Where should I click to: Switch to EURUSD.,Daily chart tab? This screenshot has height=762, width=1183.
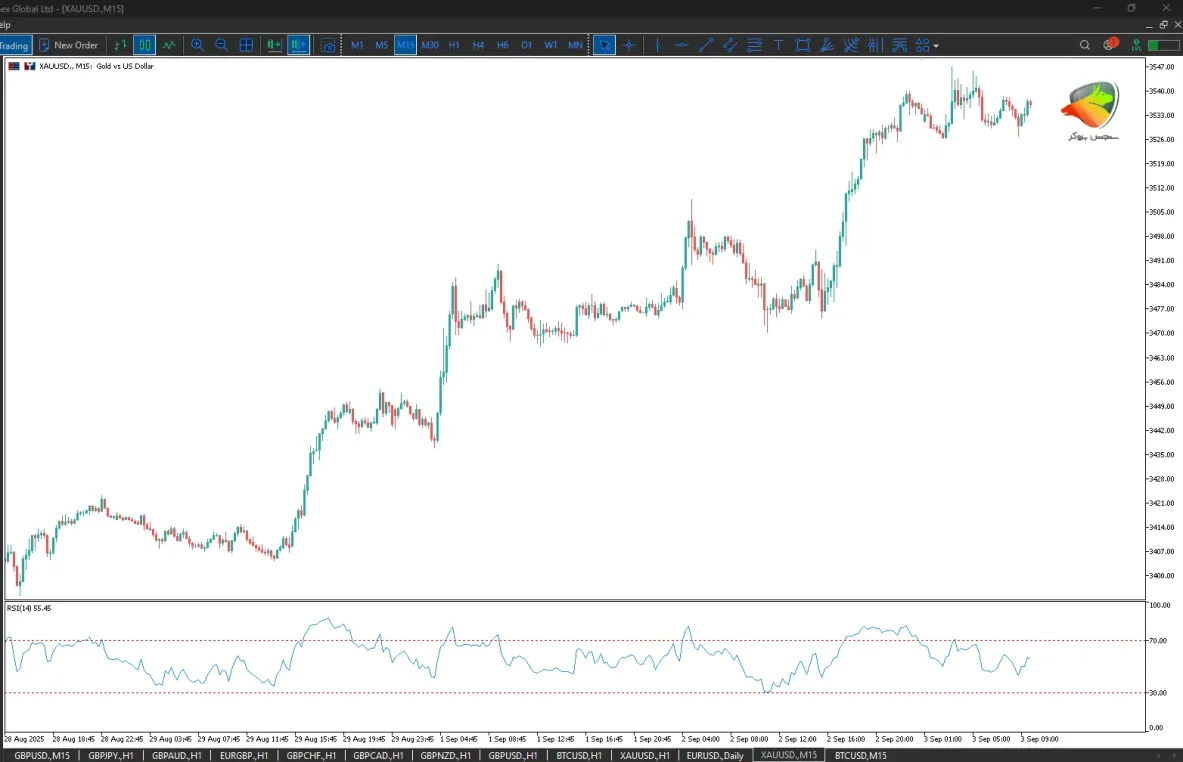[714, 755]
